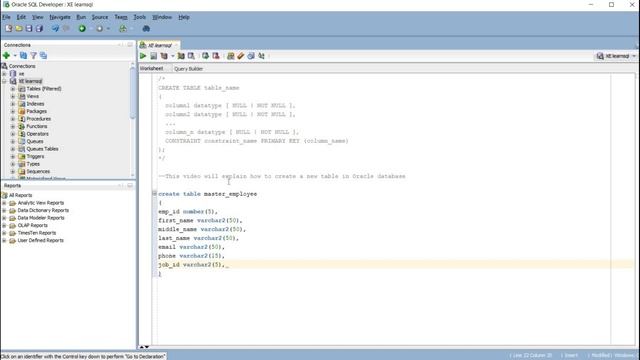640x360 pixels.
Task: Click the green plus New Connection icon
Action: coord(6,56)
